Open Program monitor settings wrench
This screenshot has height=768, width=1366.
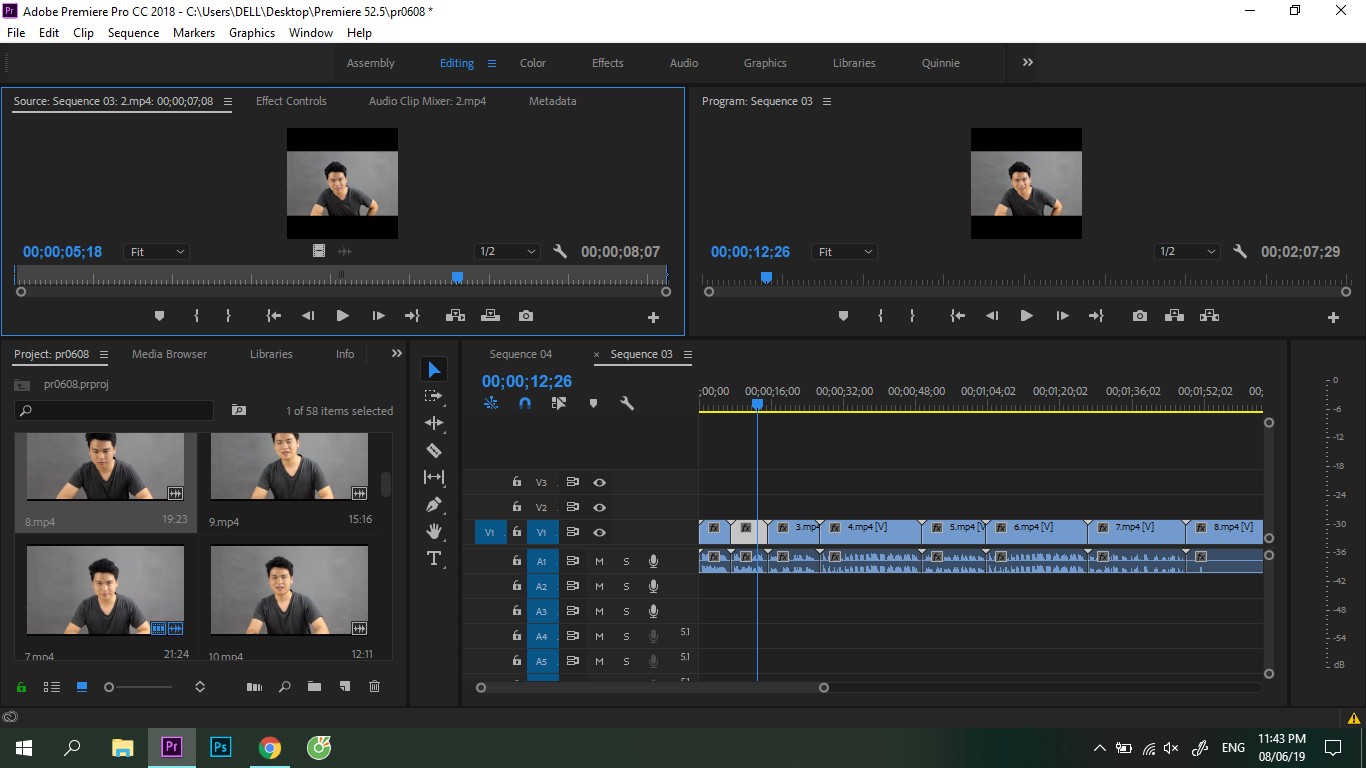[x=1240, y=252]
